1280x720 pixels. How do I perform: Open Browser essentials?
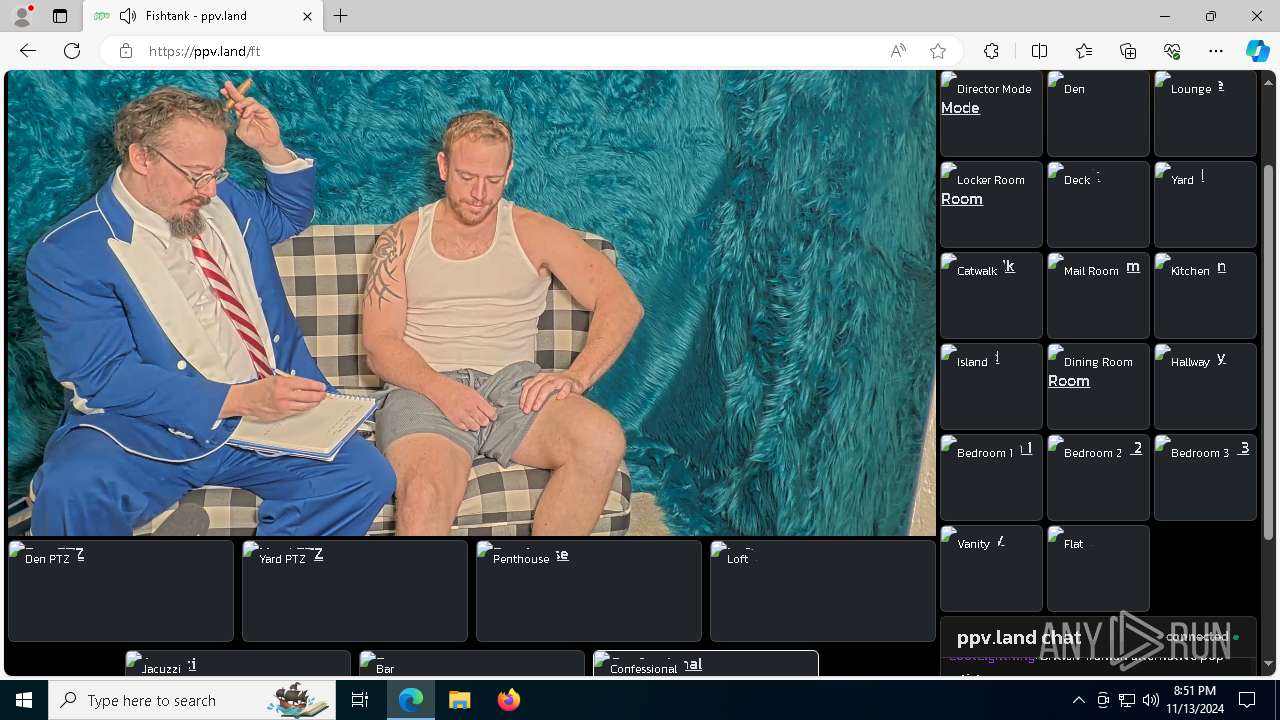click(1172, 51)
